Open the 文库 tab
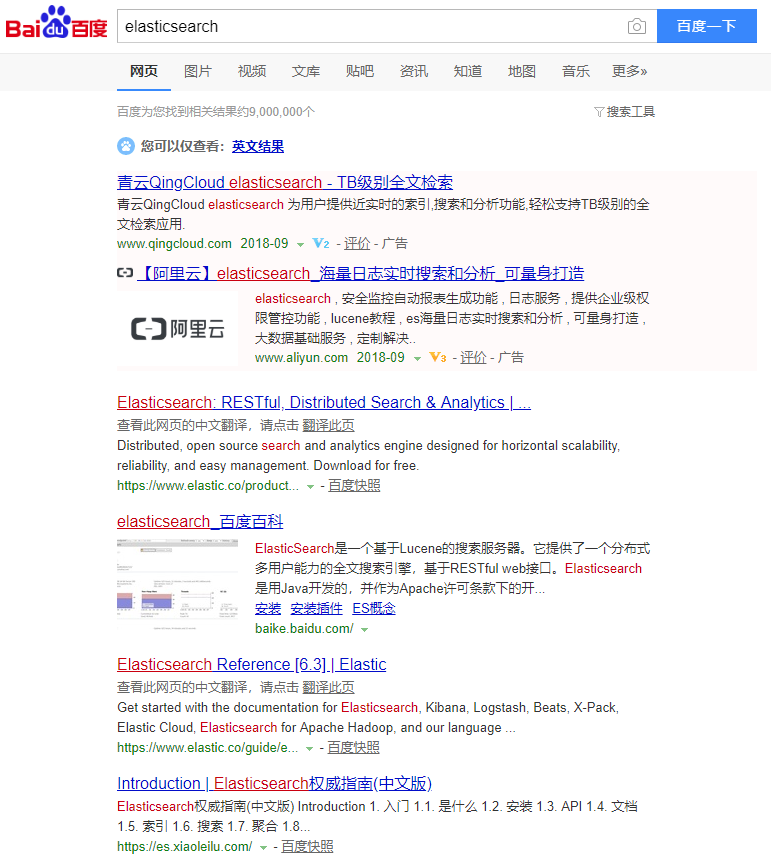This screenshot has width=771, height=863. pos(305,72)
